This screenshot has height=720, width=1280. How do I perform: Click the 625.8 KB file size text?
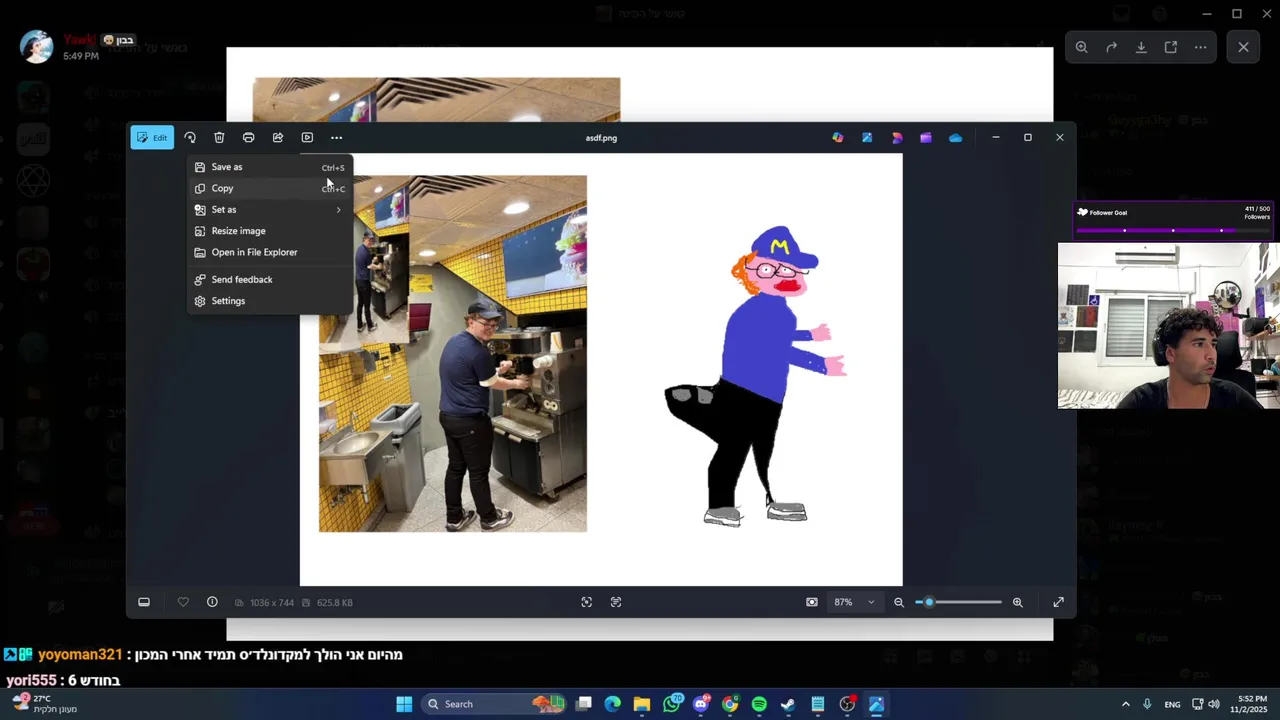pyautogui.click(x=334, y=603)
